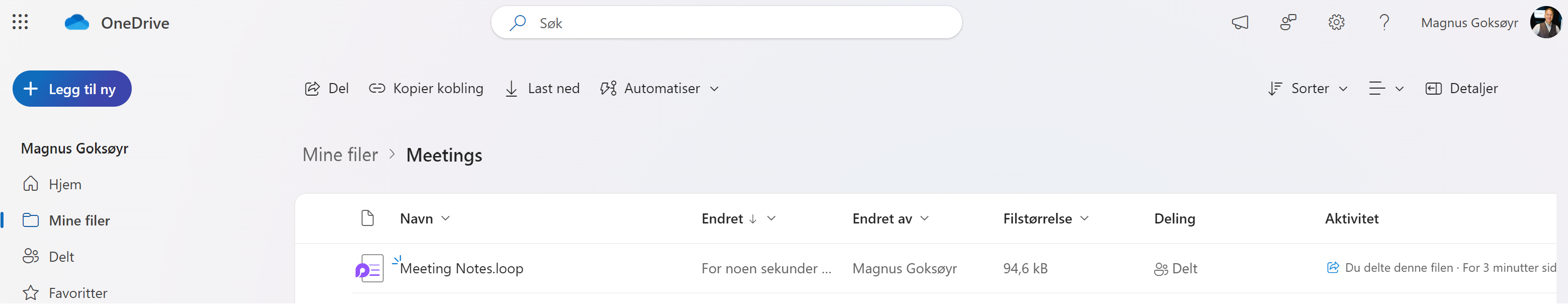Click in the Søk search field

pos(726,23)
